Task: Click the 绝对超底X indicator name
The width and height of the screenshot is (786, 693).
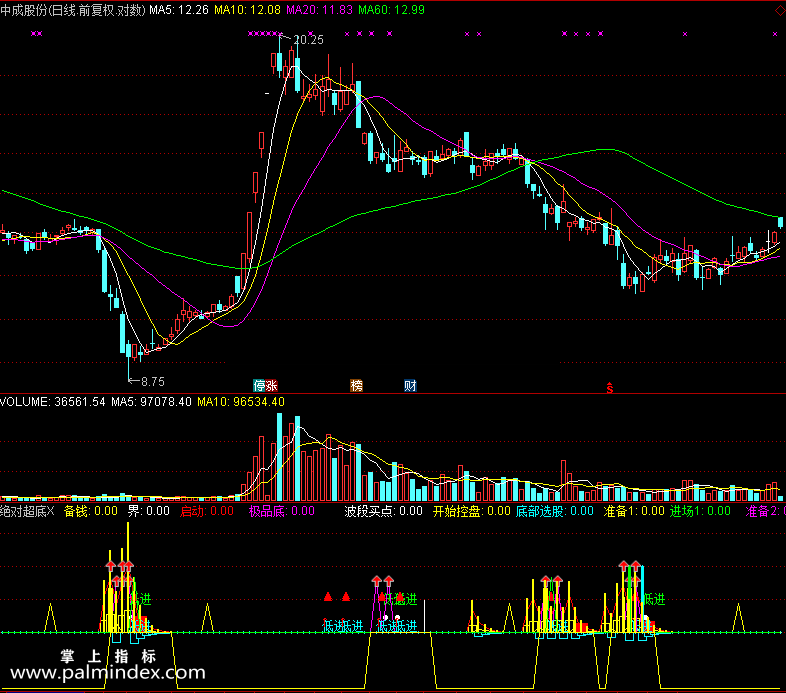Action: pyautogui.click(x=27, y=511)
